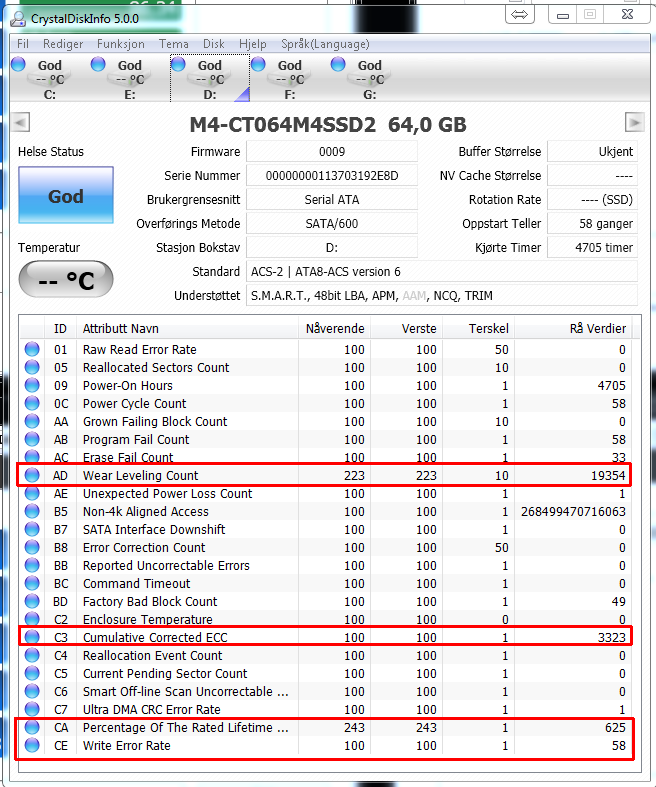Screen dimensions: 656x787
Task: Click raw value 268499470716063
Action: click(573, 511)
